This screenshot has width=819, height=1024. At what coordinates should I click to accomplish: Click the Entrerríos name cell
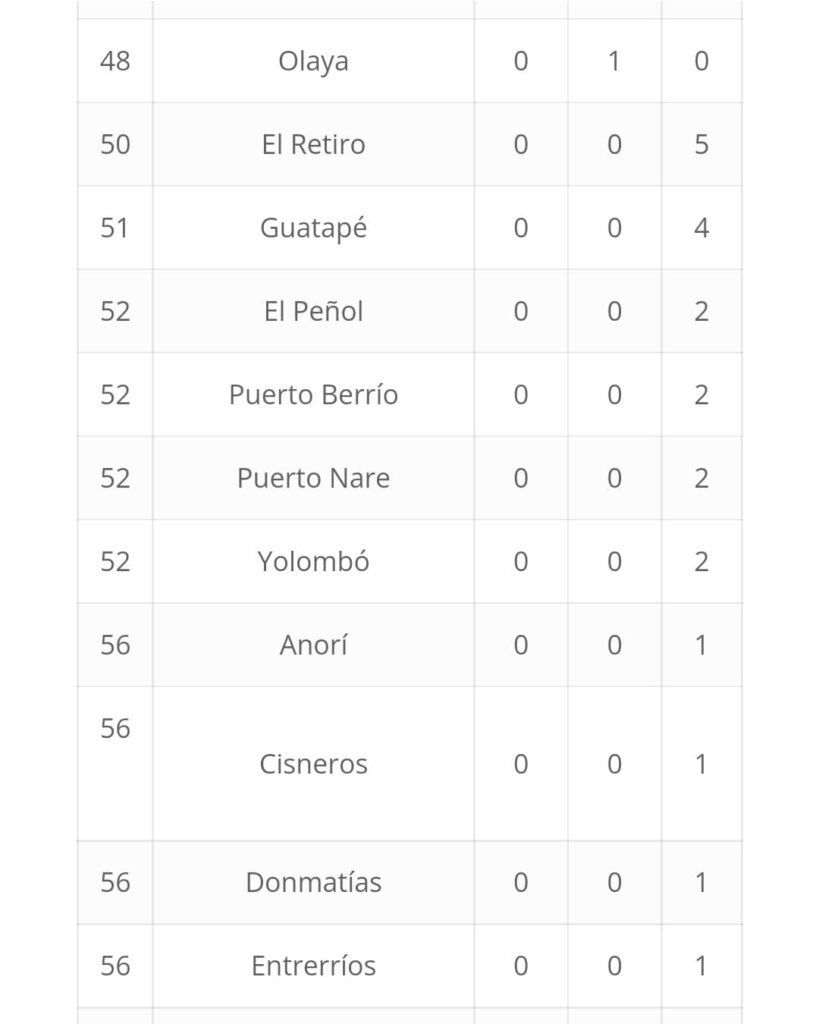(313, 966)
